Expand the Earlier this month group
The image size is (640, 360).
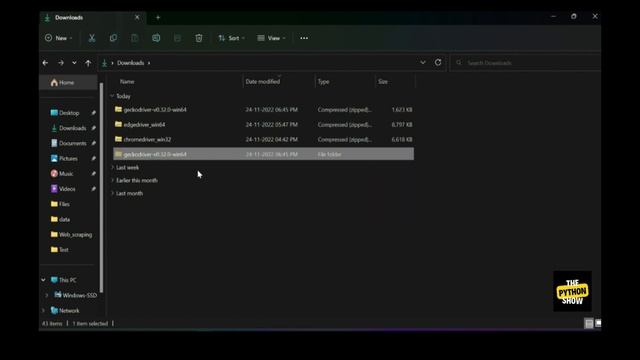(113, 180)
